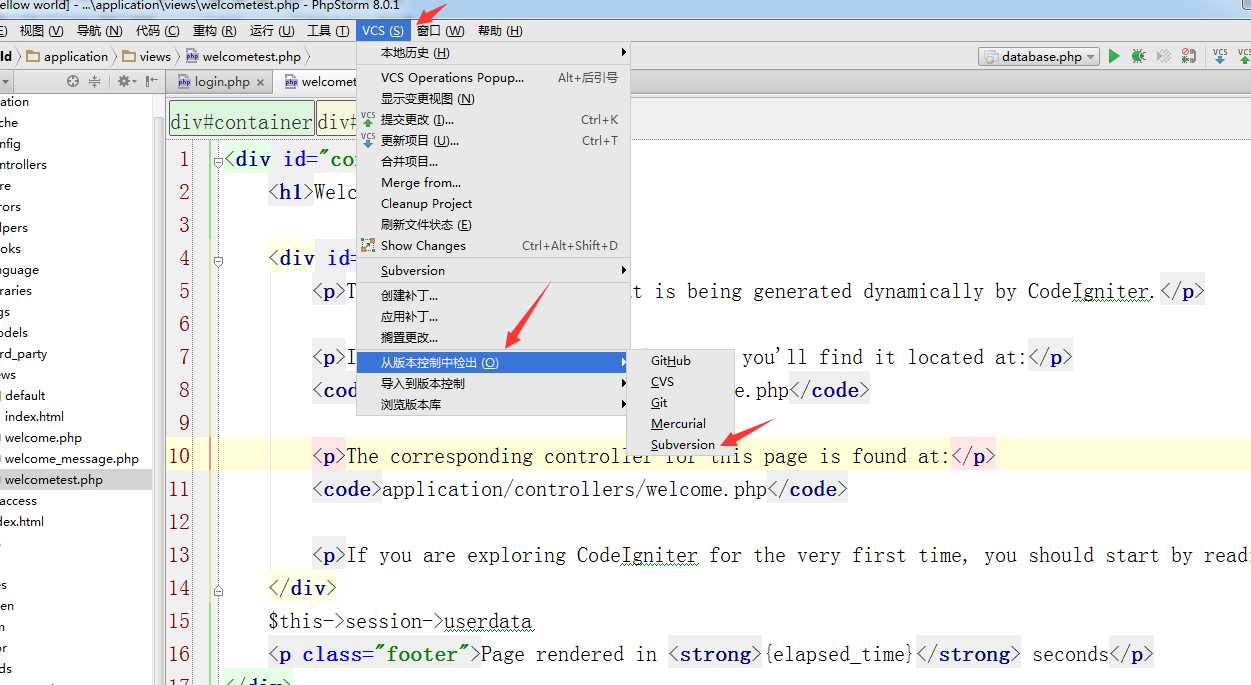Open the 视图 (V) menu

(42, 31)
